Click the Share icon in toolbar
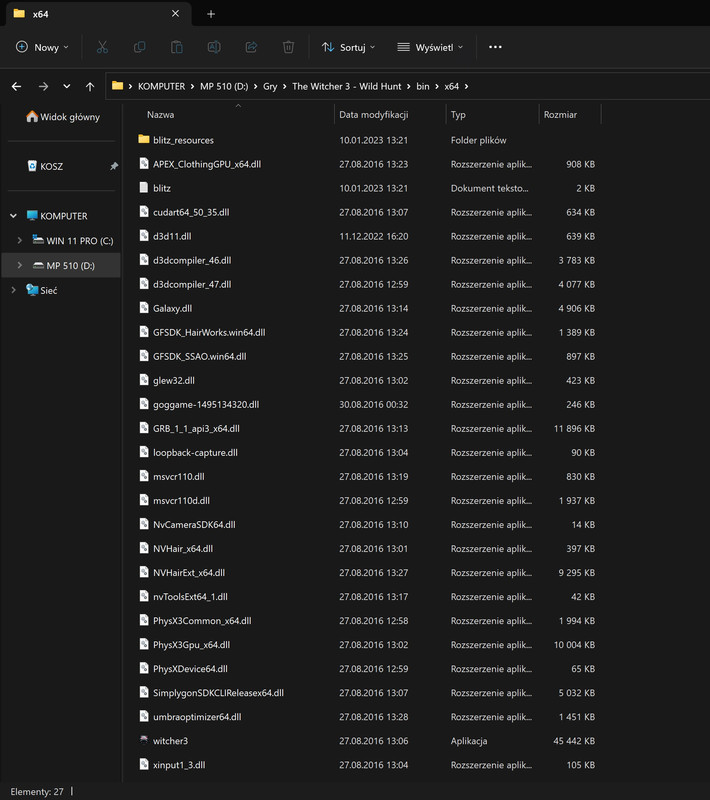The image size is (710, 800). tap(251, 47)
